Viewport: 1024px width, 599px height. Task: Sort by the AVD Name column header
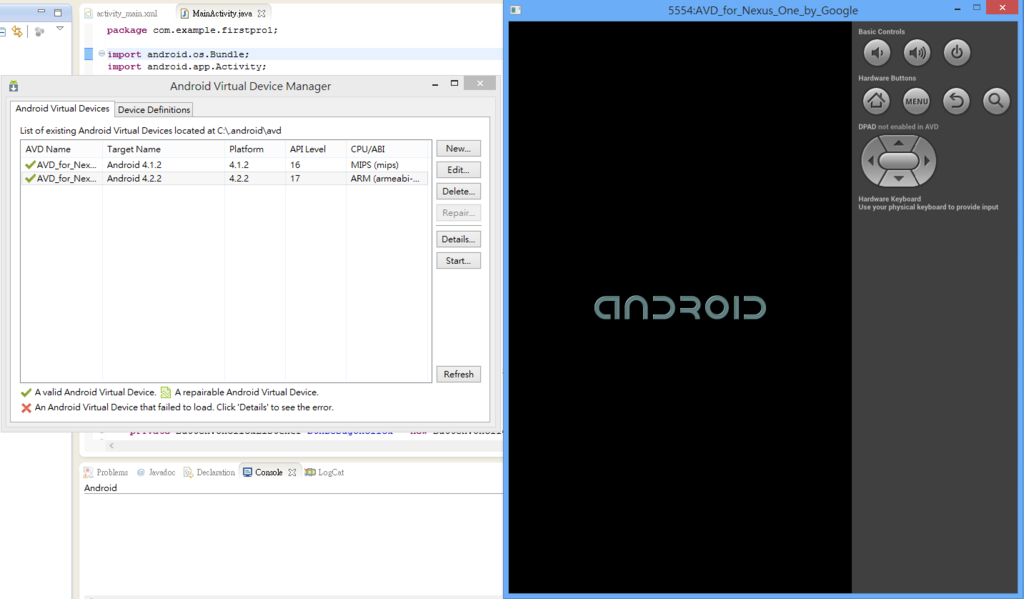click(61, 149)
